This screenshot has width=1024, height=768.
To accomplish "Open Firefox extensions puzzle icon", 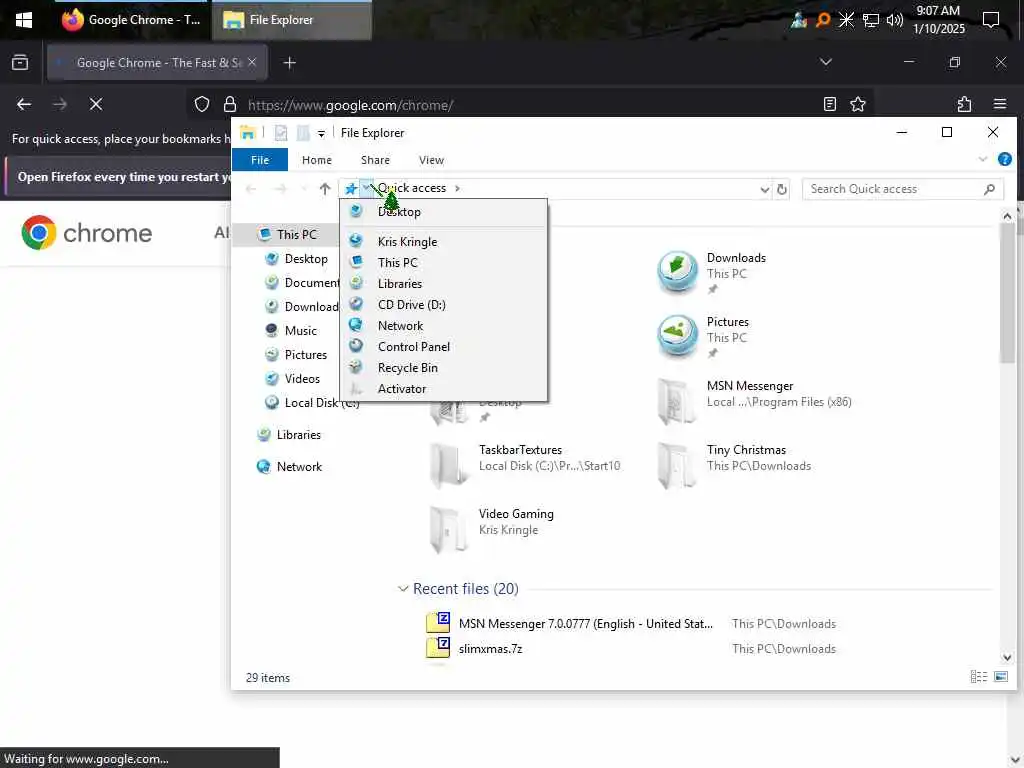I will 965,104.
